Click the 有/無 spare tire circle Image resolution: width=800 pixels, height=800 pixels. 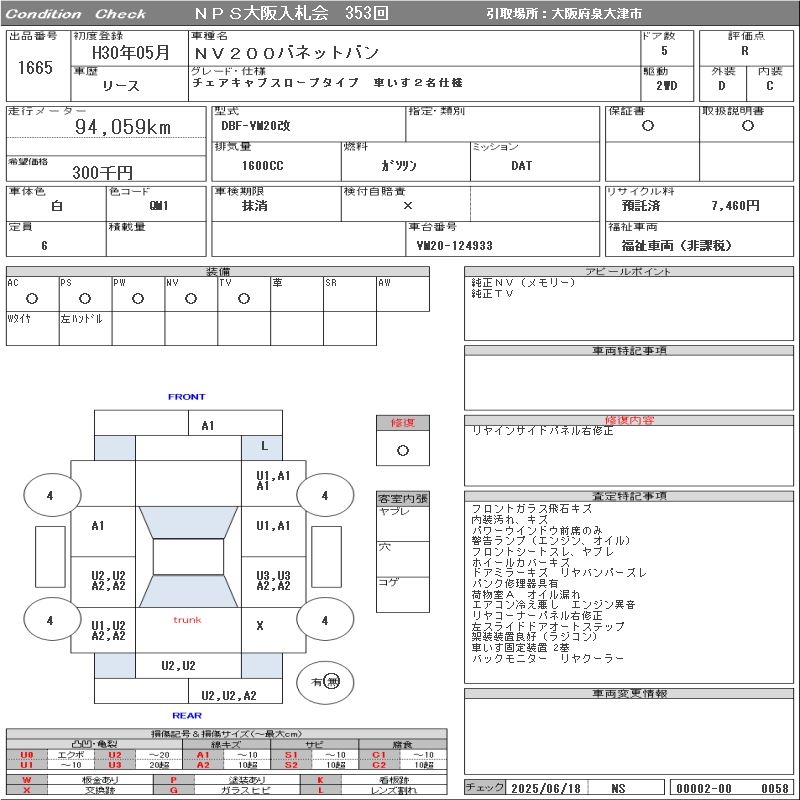pyautogui.click(x=325, y=682)
